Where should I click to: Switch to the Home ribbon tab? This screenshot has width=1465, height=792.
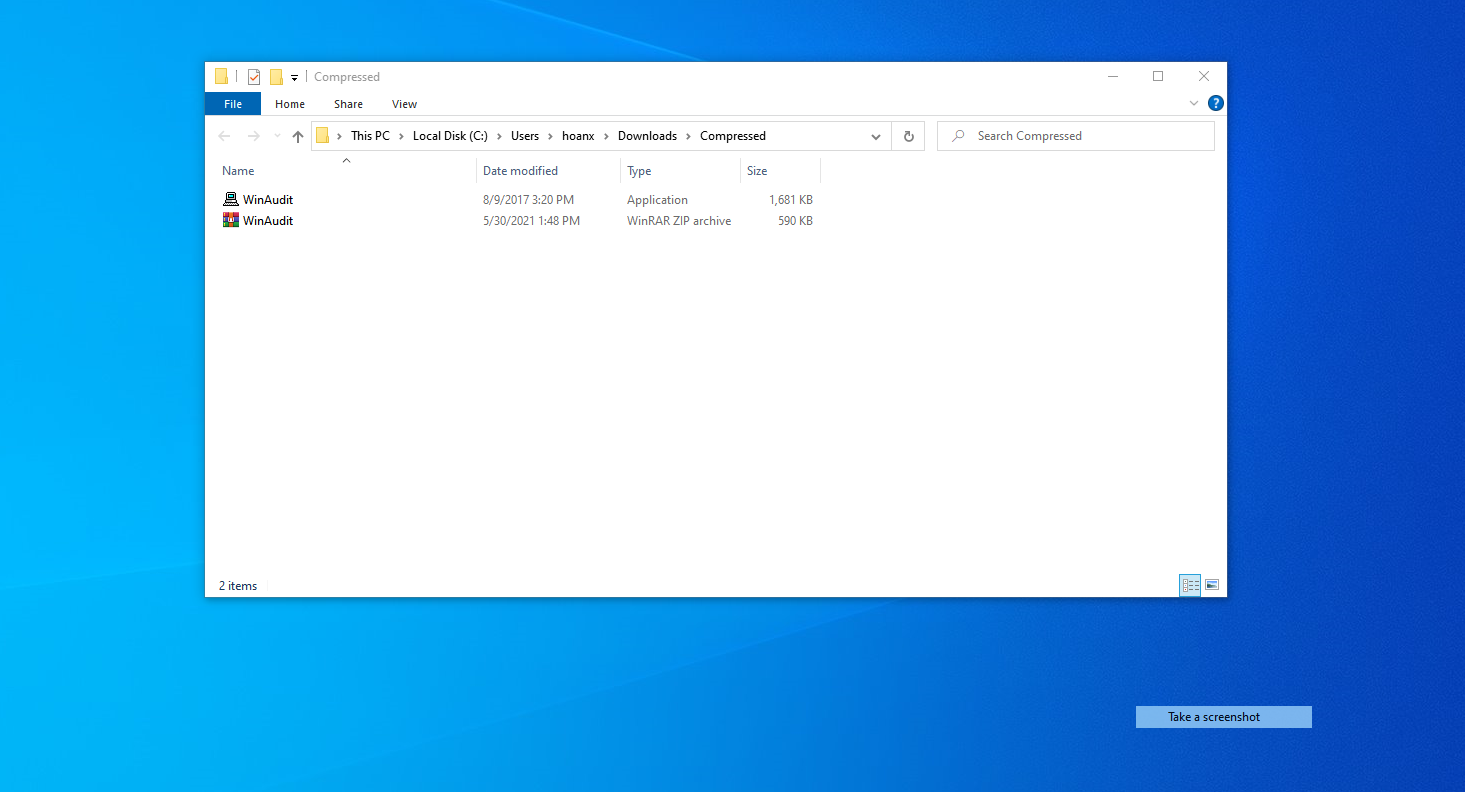pos(290,104)
